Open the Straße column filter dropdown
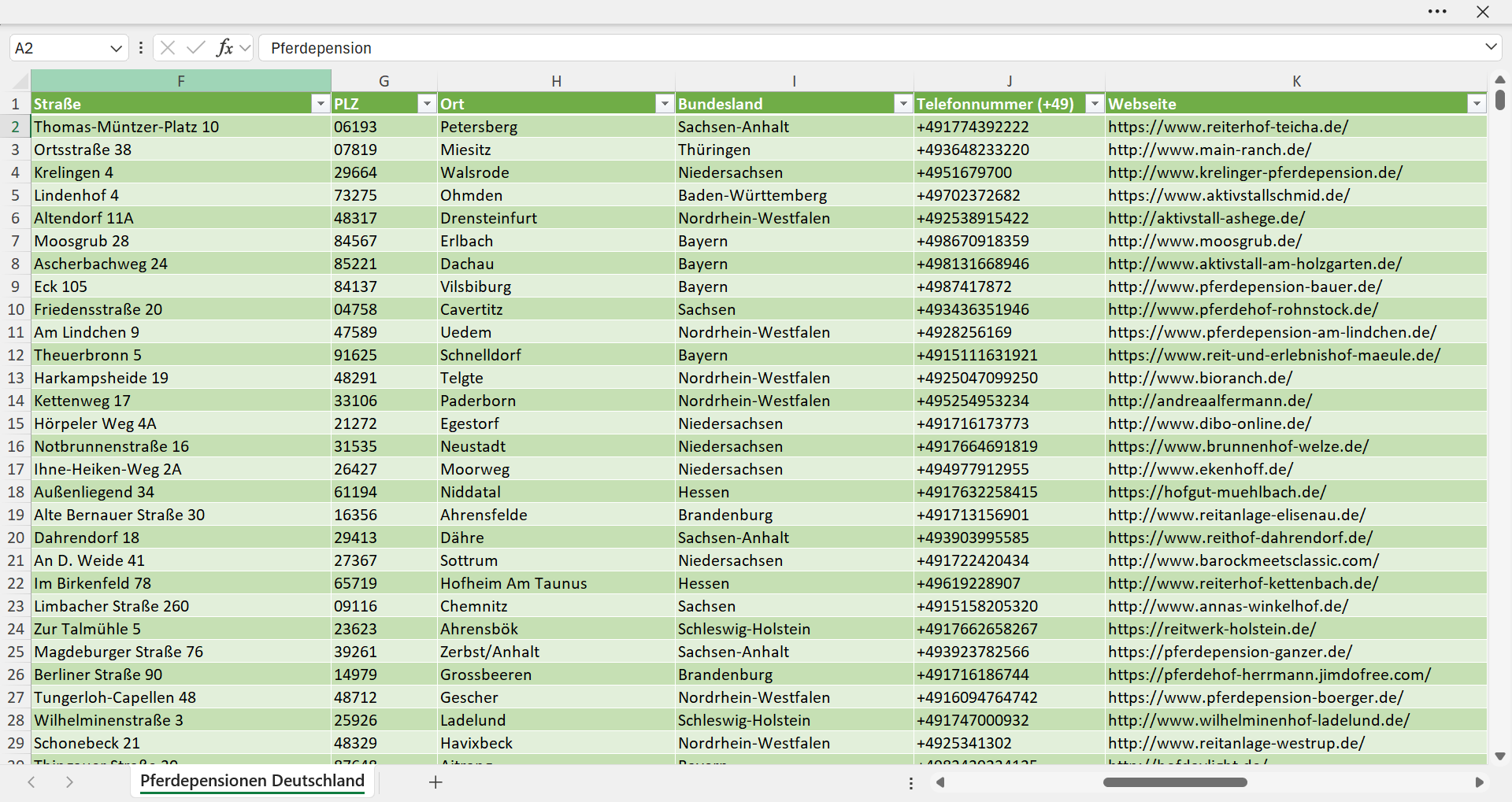 pos(321,104)
